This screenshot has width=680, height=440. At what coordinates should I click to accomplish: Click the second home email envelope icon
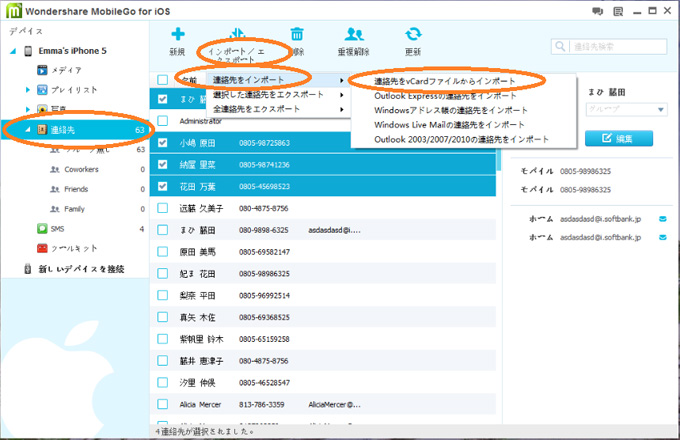coord(663,237)
